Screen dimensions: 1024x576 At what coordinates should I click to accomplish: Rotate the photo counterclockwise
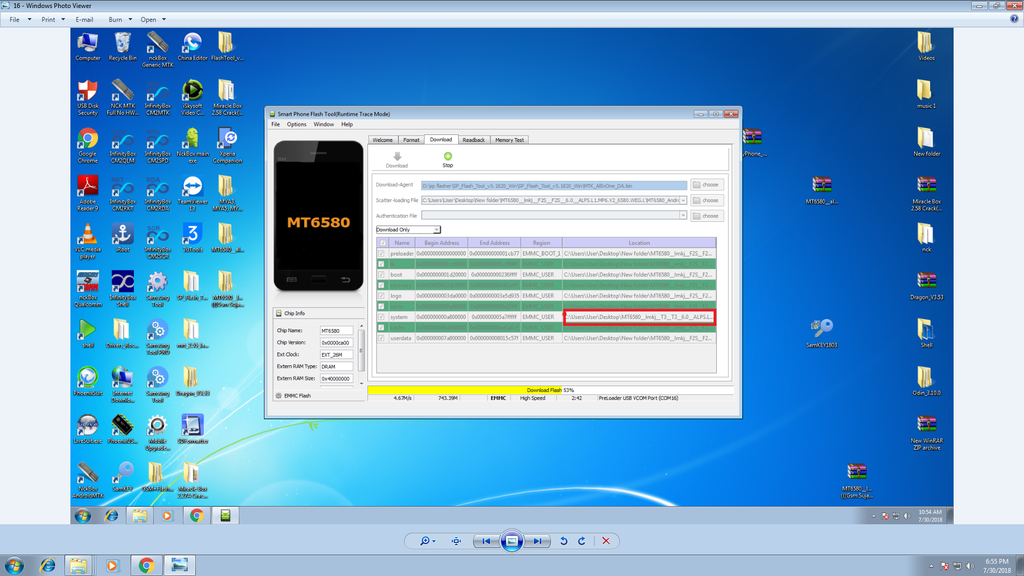(x=564, y=541)
